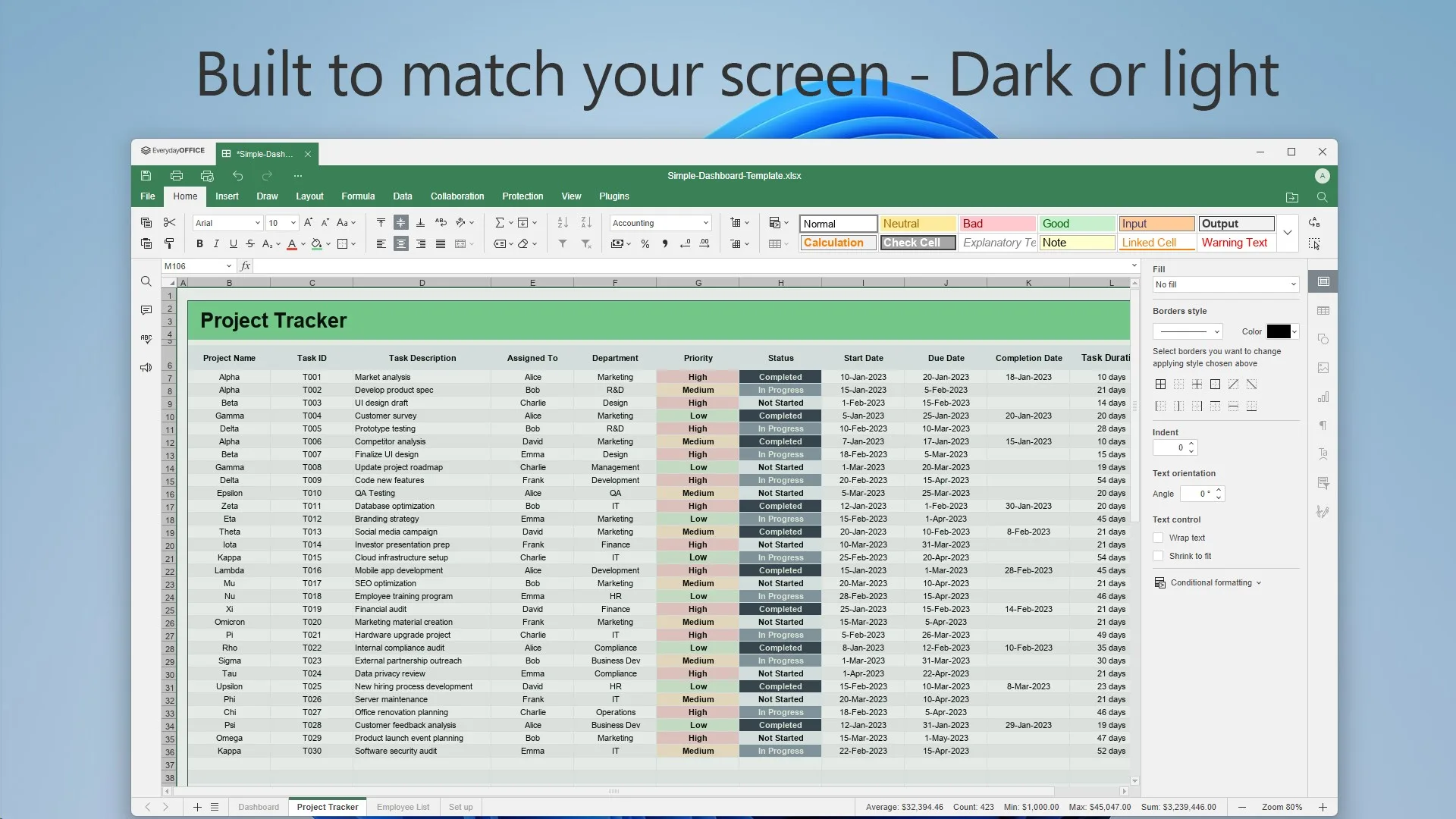Click the red Font color button

click(292, 243)
